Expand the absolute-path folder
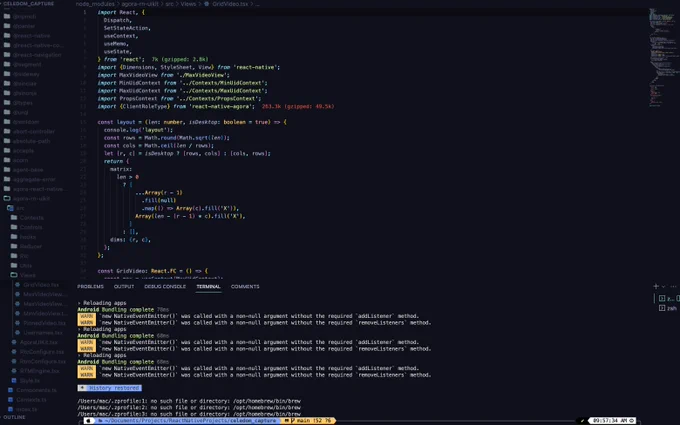This screenshot has width=680, height=425. (31, 141)
